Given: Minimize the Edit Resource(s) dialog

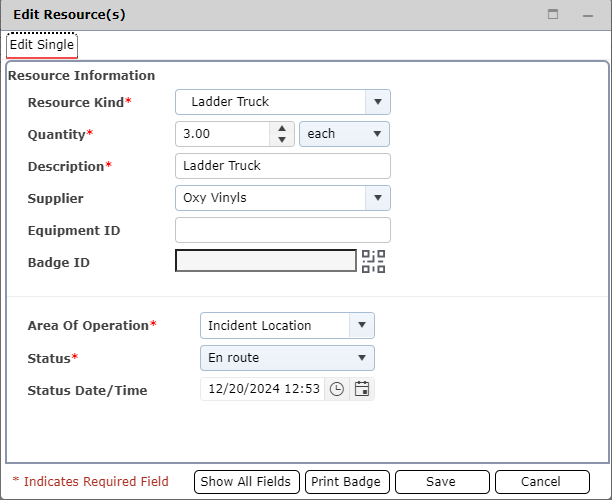Looking at the screenshot, I should click(588, 16).
